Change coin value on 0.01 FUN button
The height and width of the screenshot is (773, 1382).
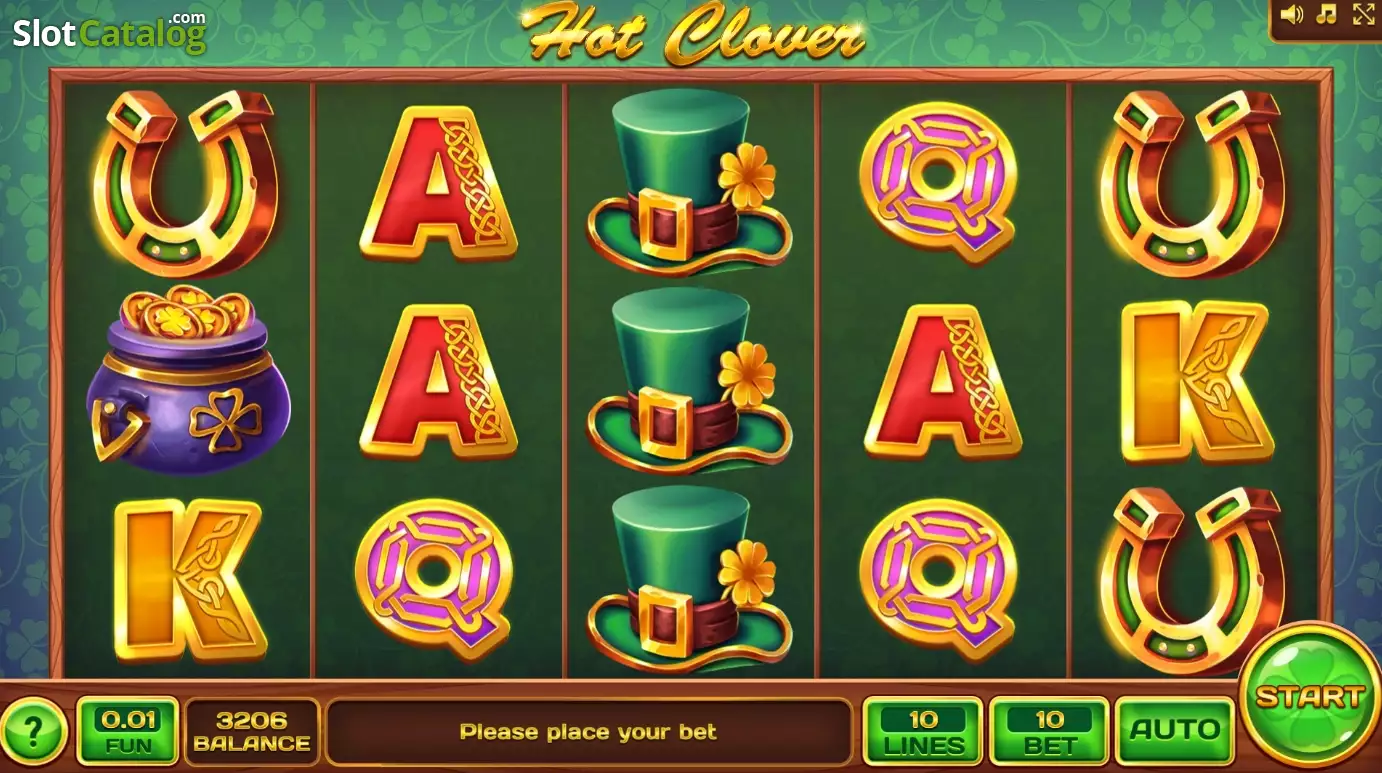click(128, 731)
